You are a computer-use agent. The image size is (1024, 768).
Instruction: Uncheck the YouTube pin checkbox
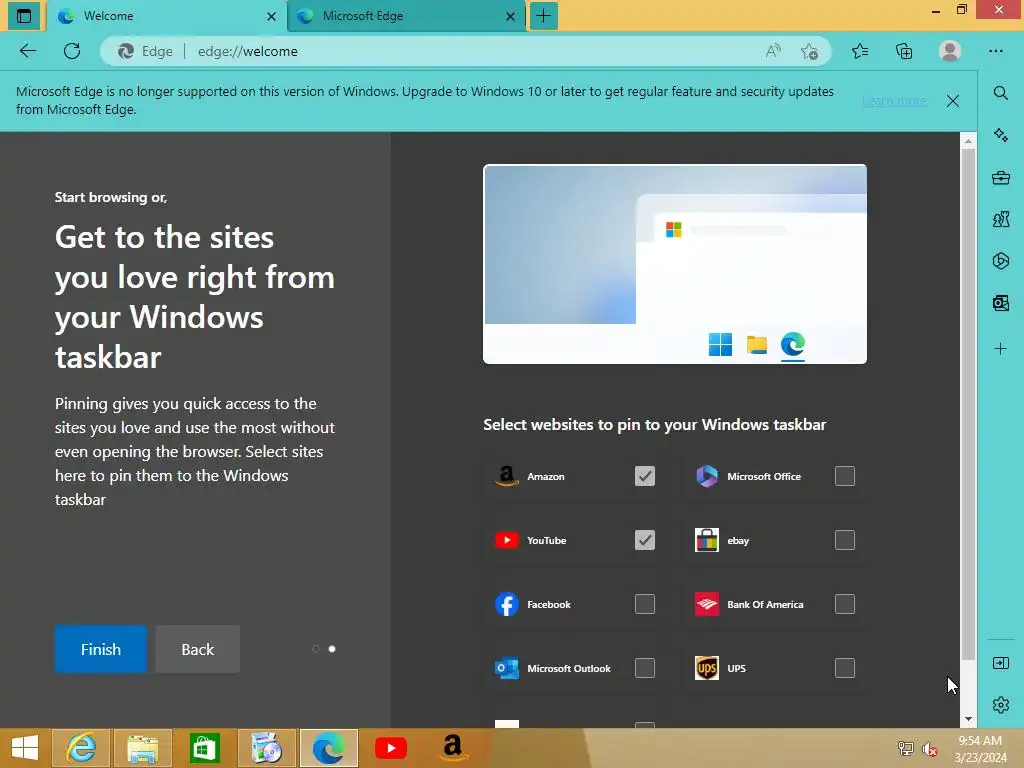pyautogui.click(x=645, y=540)
